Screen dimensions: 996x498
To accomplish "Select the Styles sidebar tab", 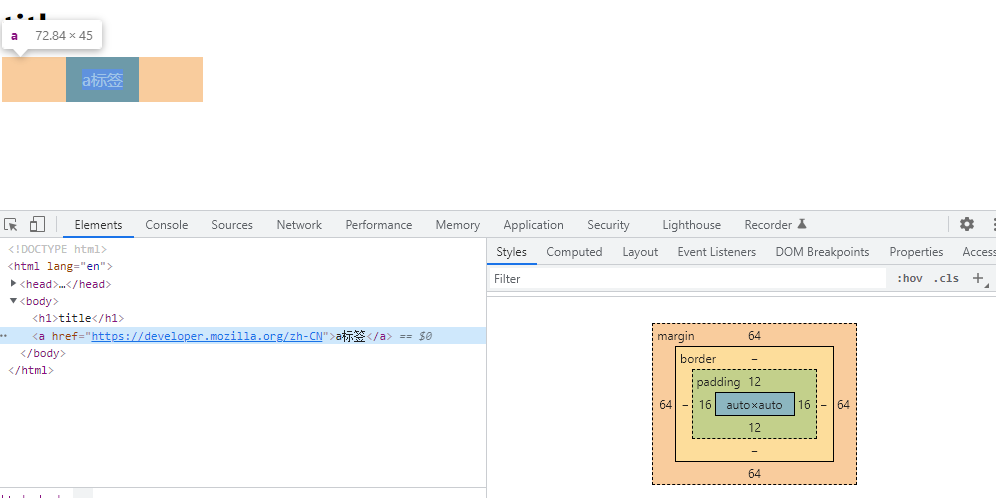I will pos(511,252).
